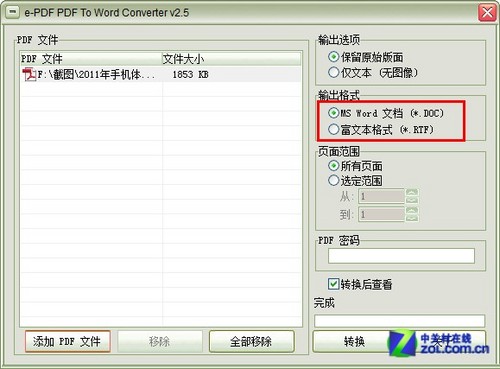The height and width of the screenshot is (369, 500).
Task: Sort by the PDF 文件 column header
Action: click(x=91, y=59)
